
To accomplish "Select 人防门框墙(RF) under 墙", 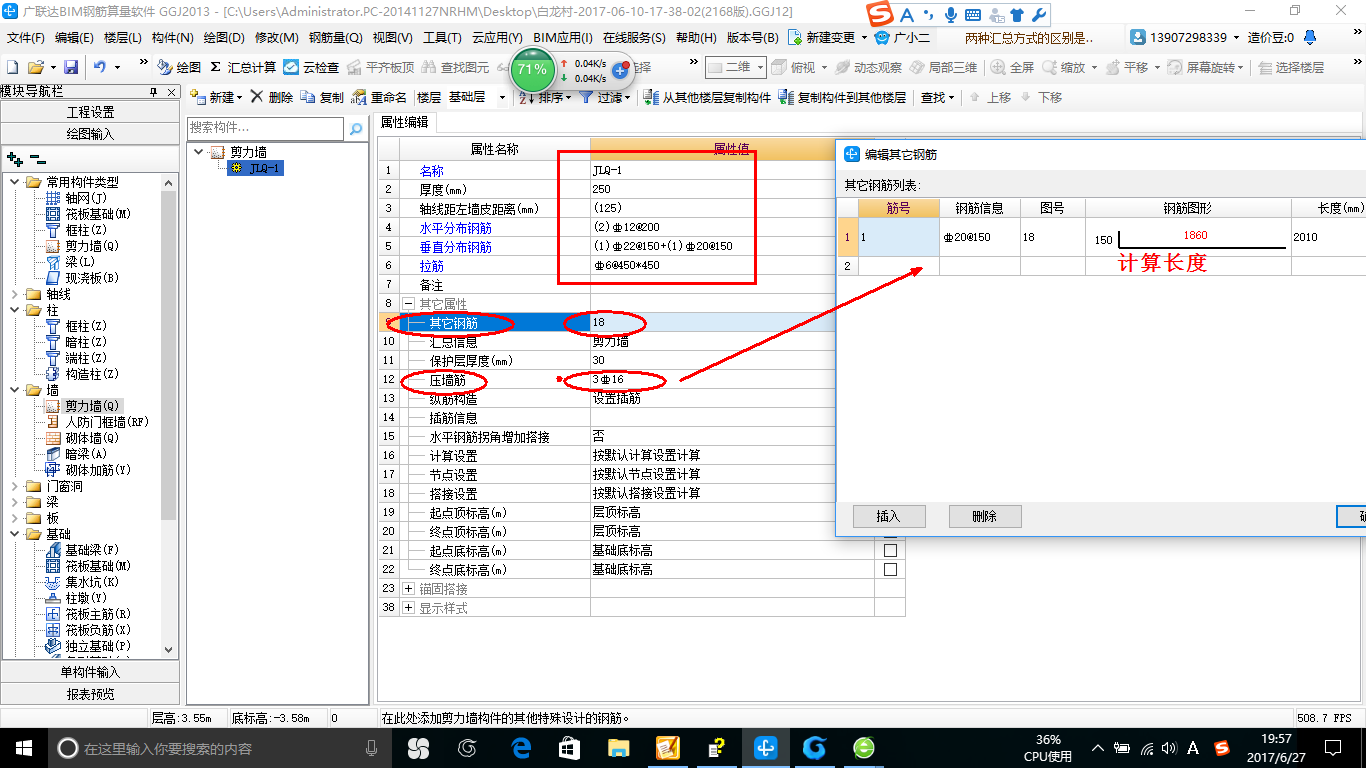I will (97, 422).
